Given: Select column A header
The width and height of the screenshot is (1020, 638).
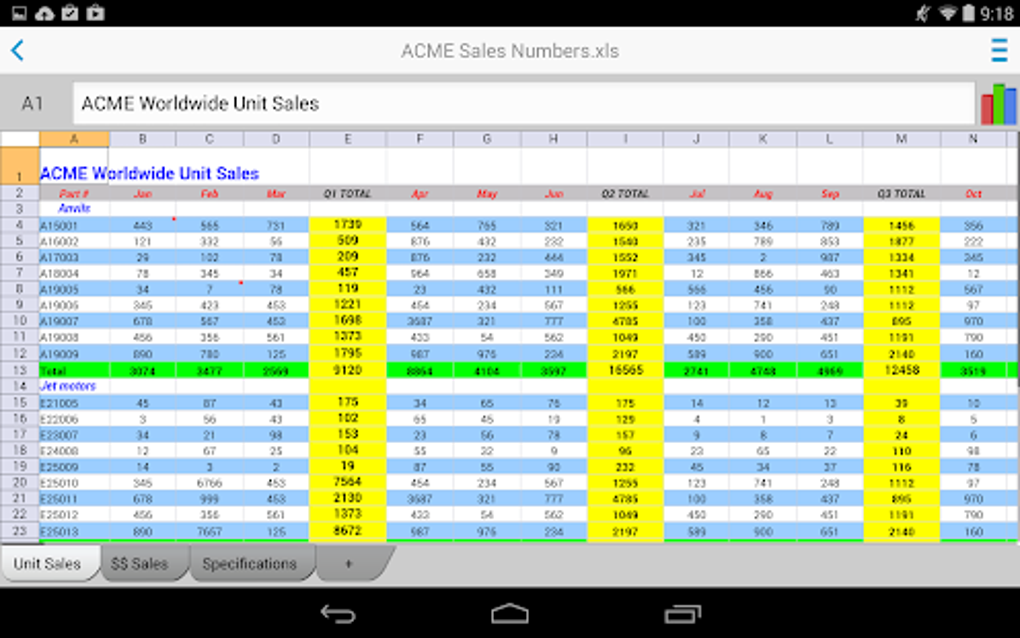Looking at the screenshot, I should pyautogui.click(x=74, y=139).
